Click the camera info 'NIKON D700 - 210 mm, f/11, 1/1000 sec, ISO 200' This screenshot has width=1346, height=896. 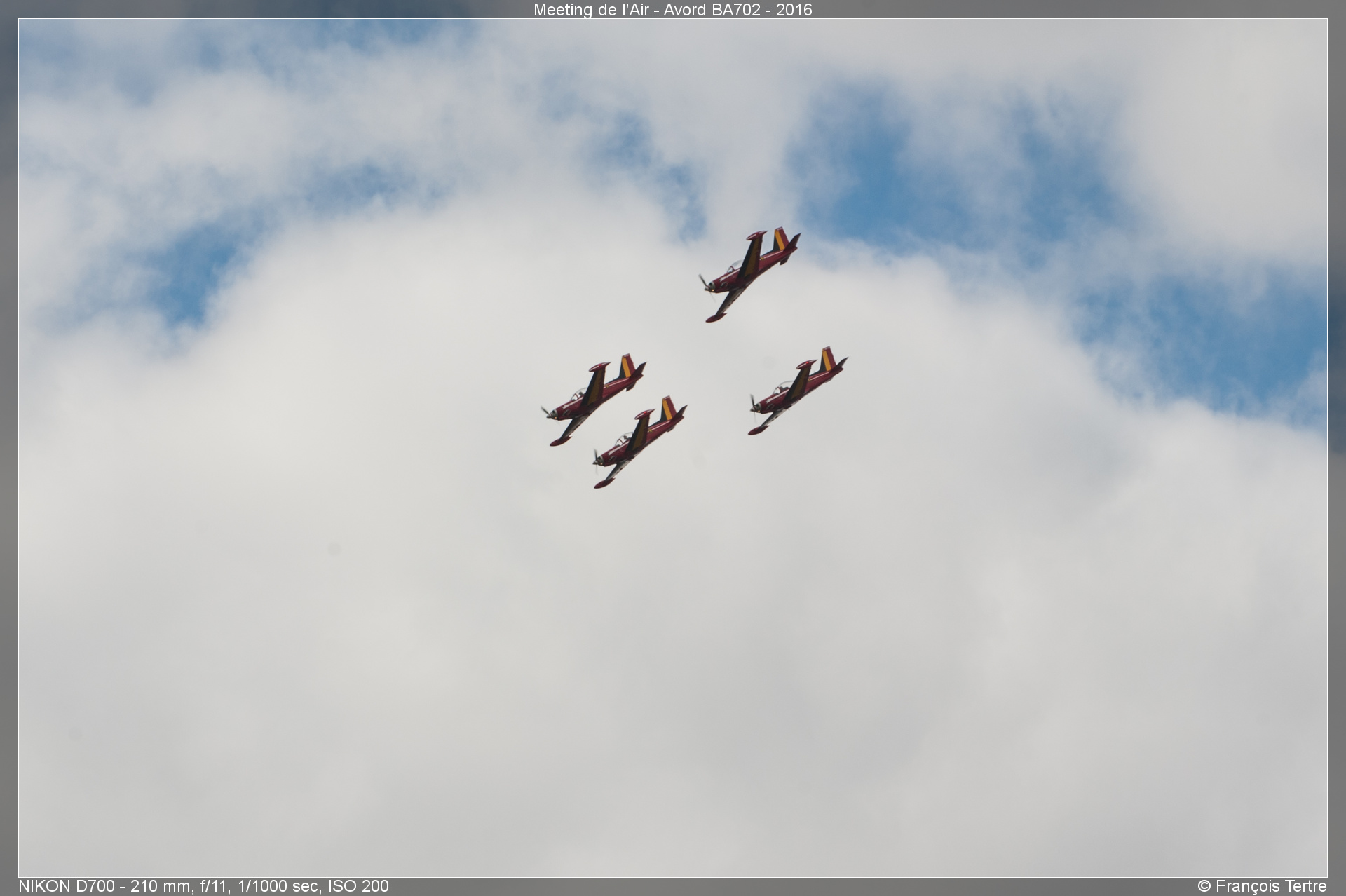203,886
